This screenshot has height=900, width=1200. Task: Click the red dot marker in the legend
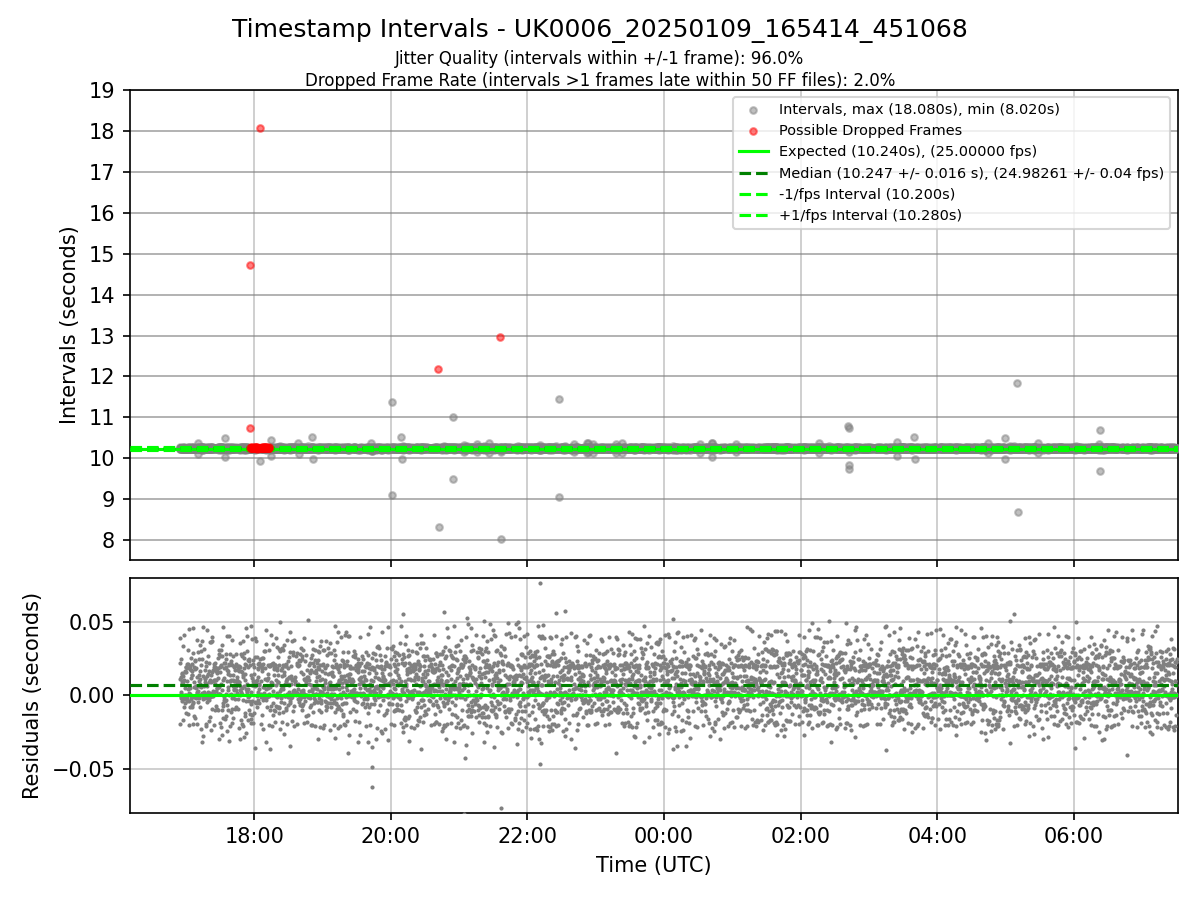pyautogui.click(x=754, y=130)
